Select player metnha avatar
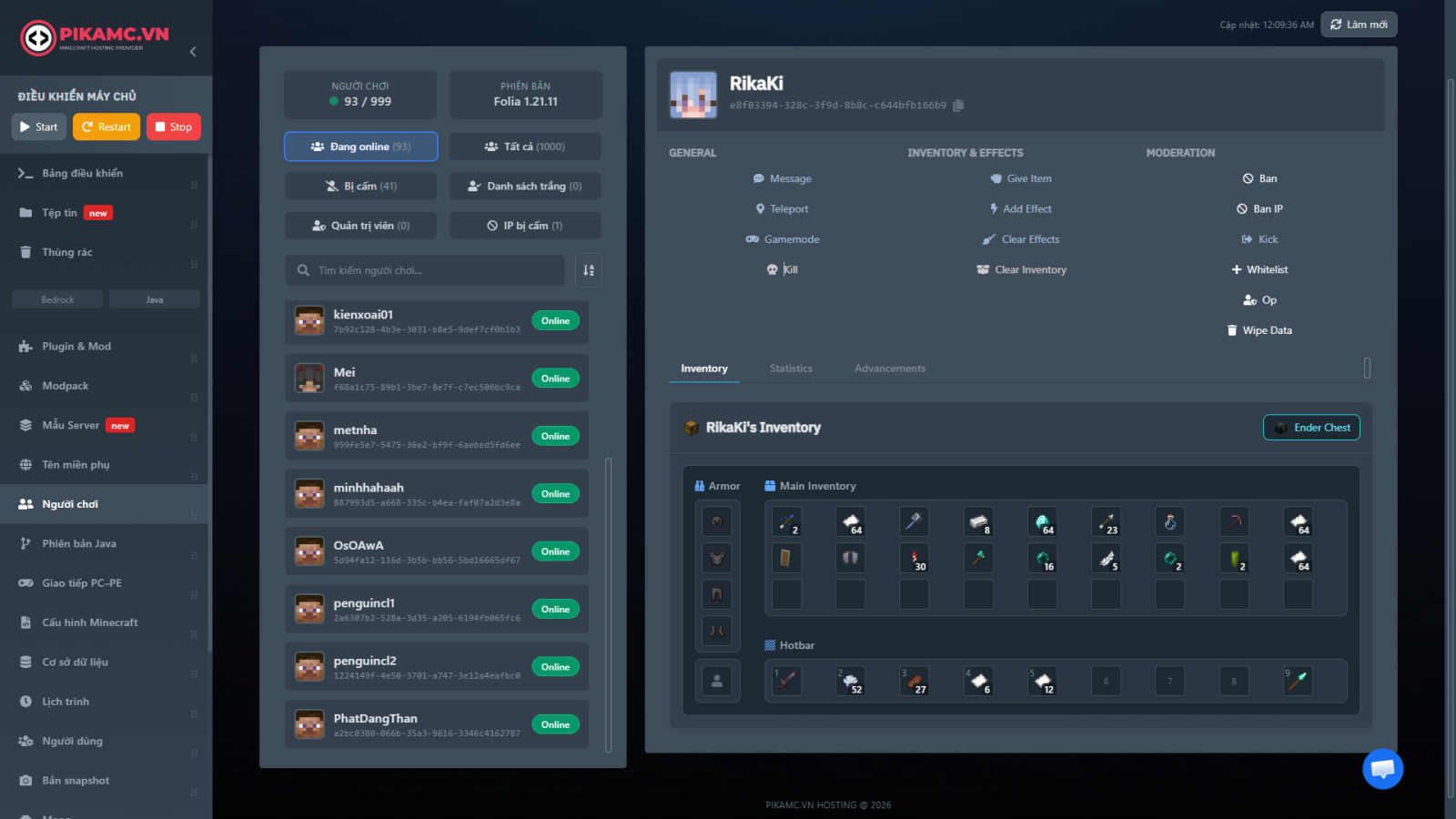1456x819 pixels. 309,436
